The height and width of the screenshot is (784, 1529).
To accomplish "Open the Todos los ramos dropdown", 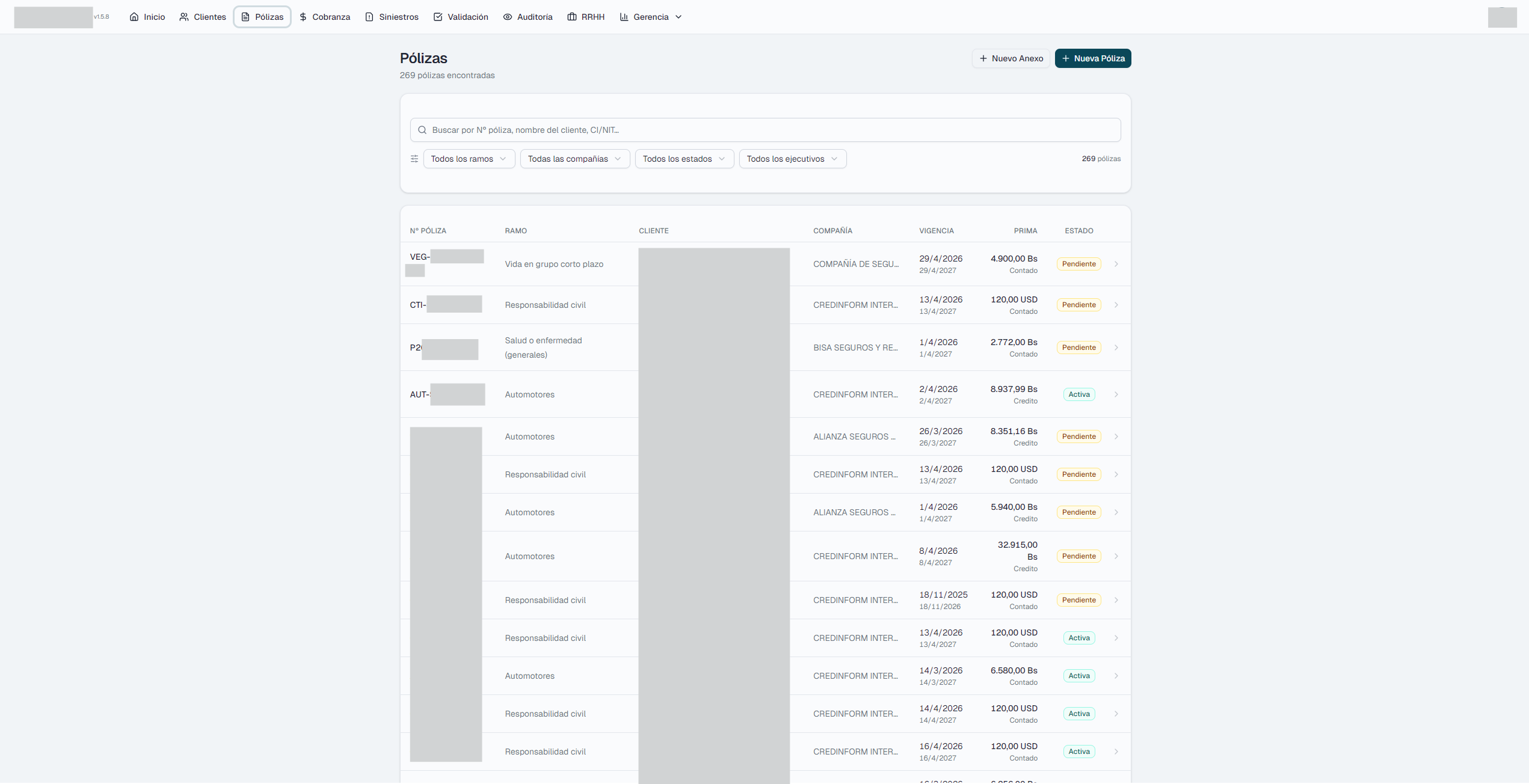I will tap(469, 159).
